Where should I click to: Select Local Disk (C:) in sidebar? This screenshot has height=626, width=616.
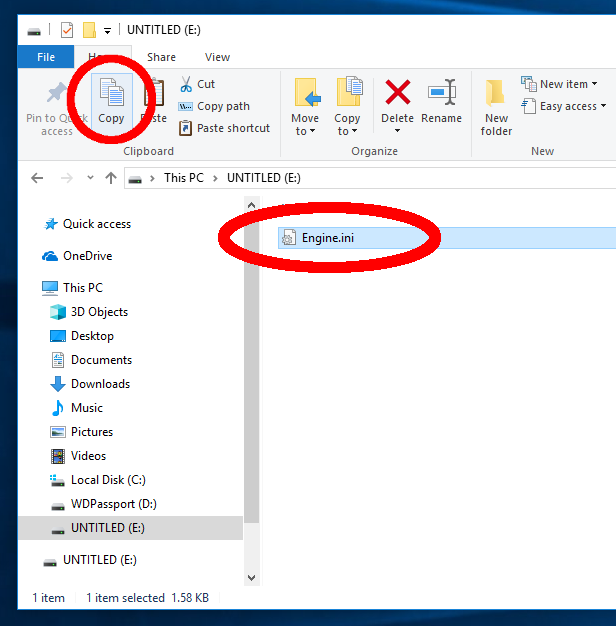[x=111, y=480]
